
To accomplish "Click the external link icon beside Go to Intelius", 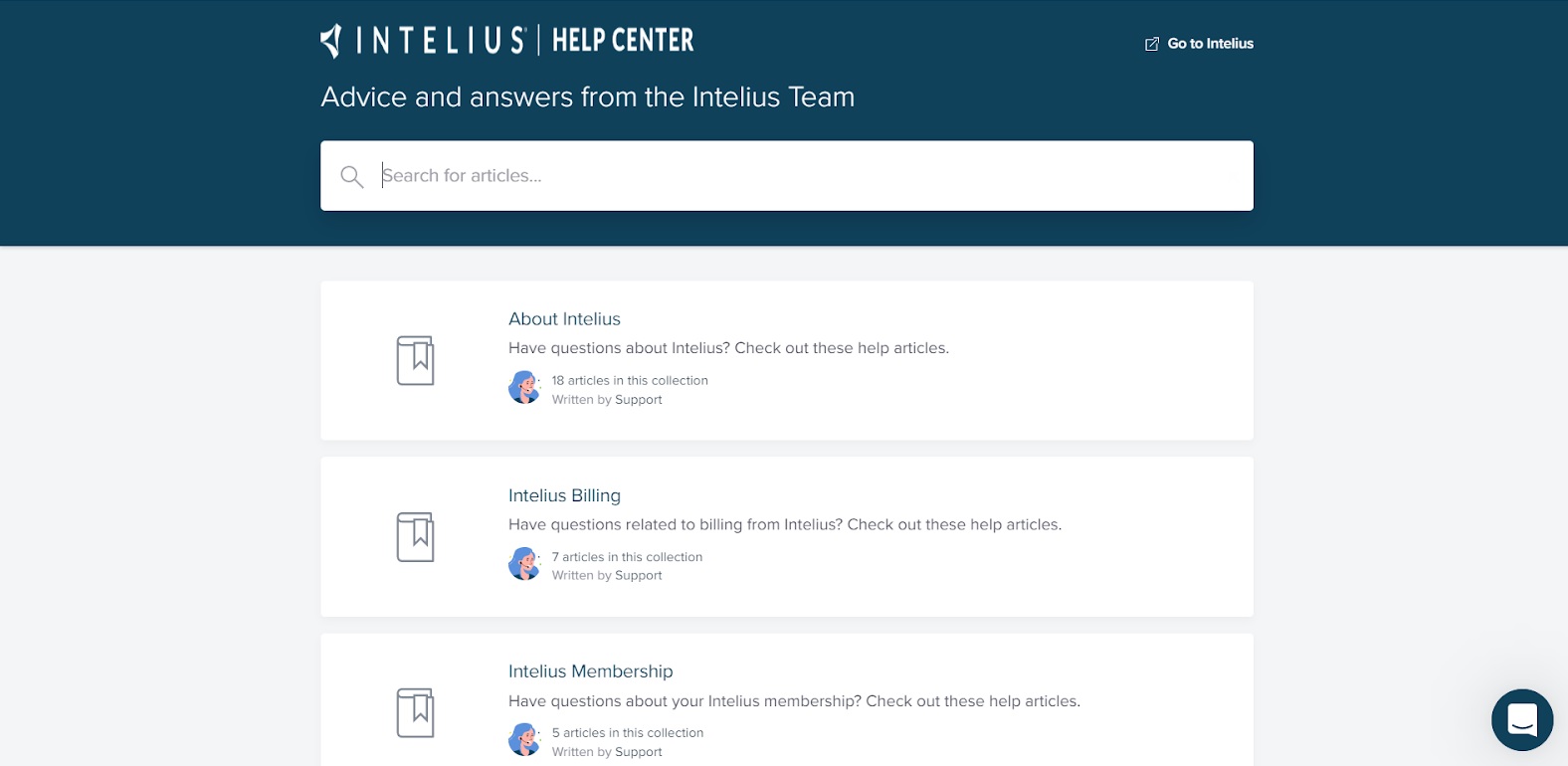I will coord(1152,44).
